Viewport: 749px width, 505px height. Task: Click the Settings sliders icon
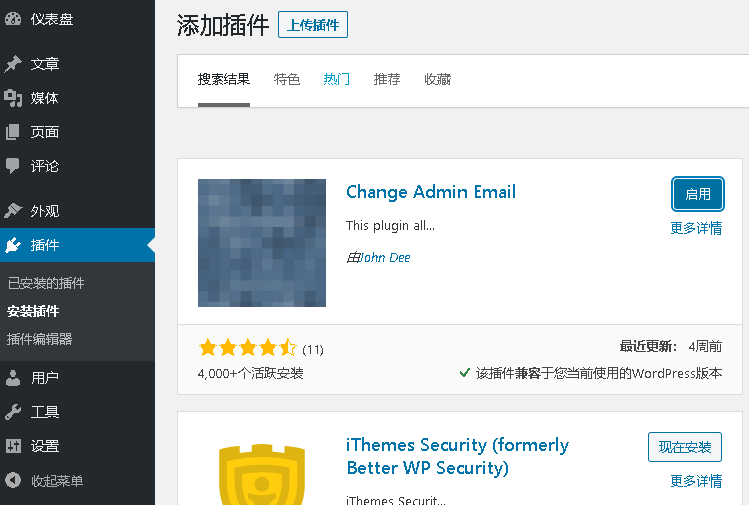click(x=13, y=446)
